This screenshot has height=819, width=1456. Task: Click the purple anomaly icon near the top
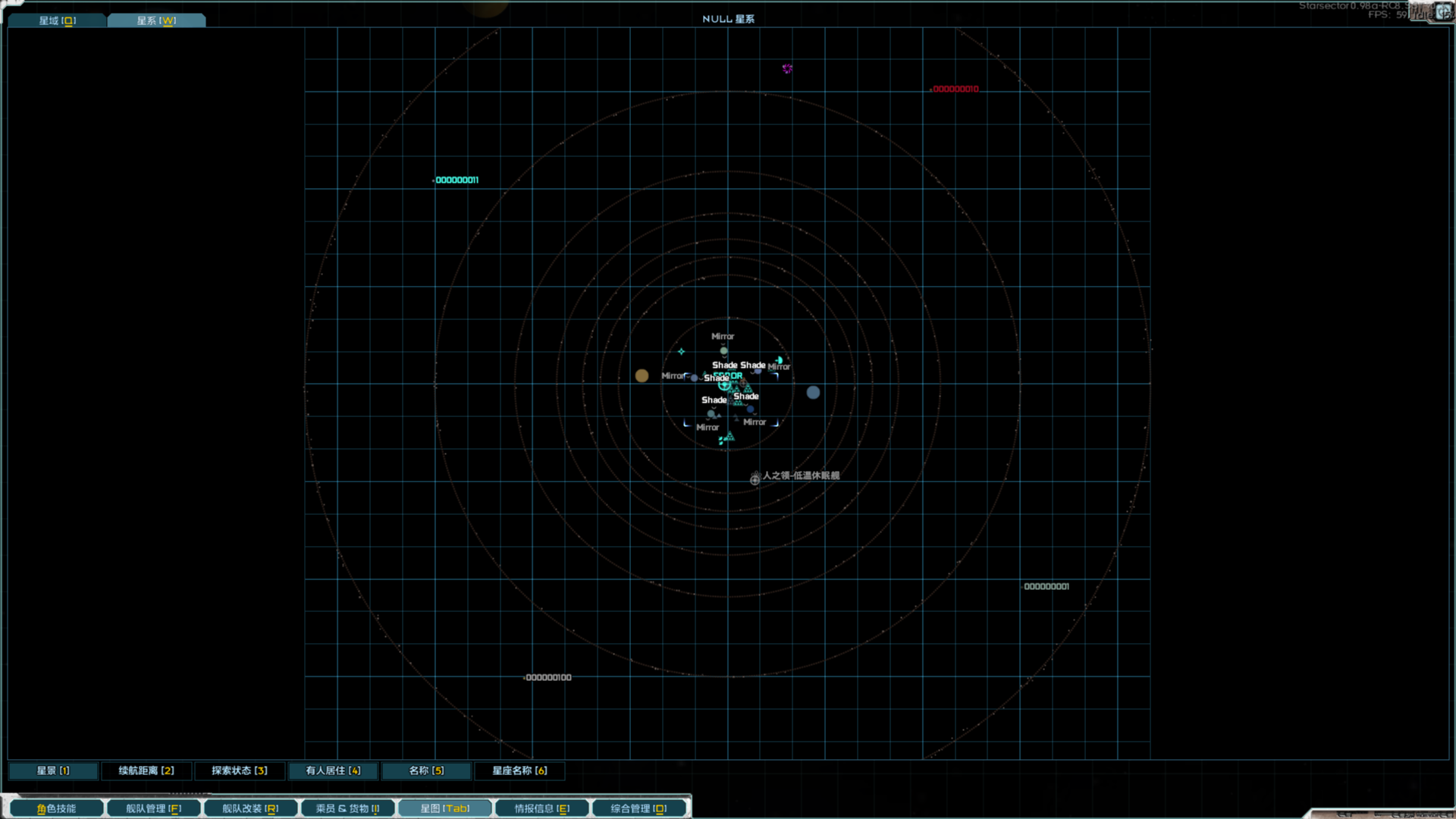[787, 68]
